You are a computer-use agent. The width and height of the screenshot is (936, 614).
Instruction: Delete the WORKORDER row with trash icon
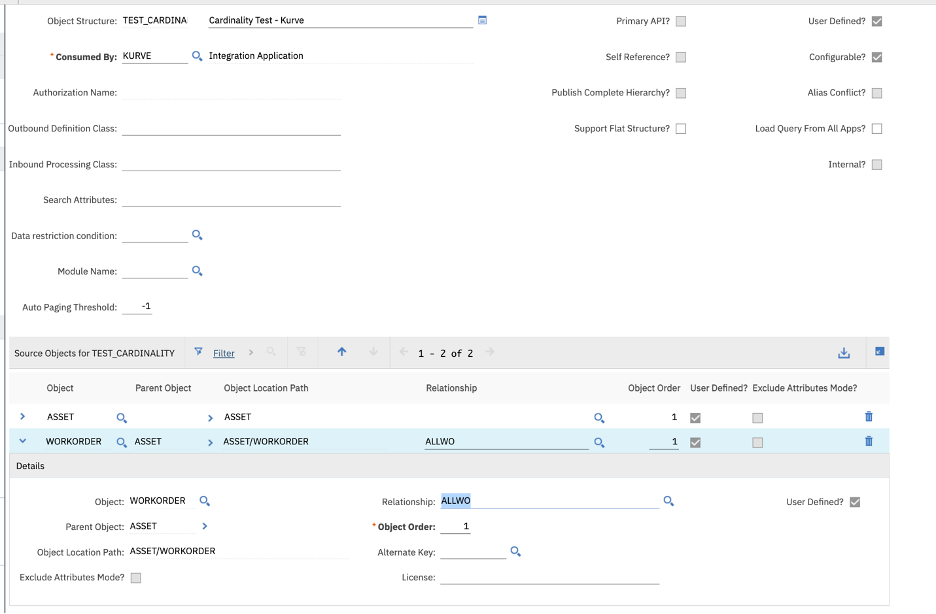click(868, 441)
